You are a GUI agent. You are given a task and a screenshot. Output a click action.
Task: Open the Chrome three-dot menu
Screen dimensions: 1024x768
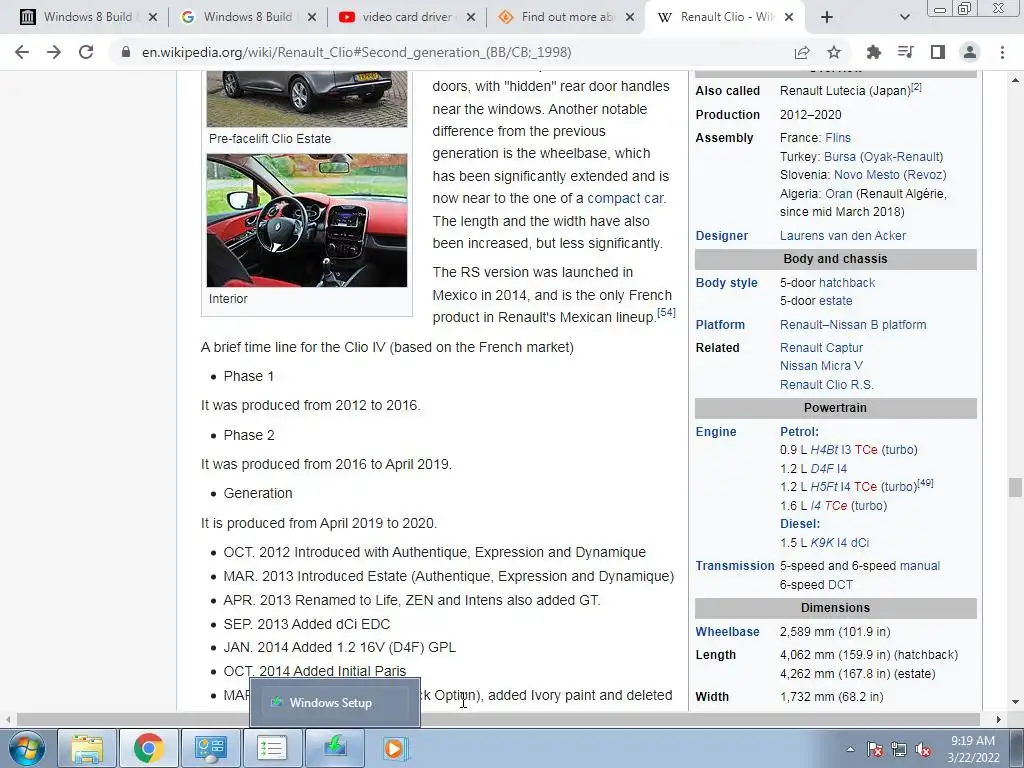(1002, 52)
